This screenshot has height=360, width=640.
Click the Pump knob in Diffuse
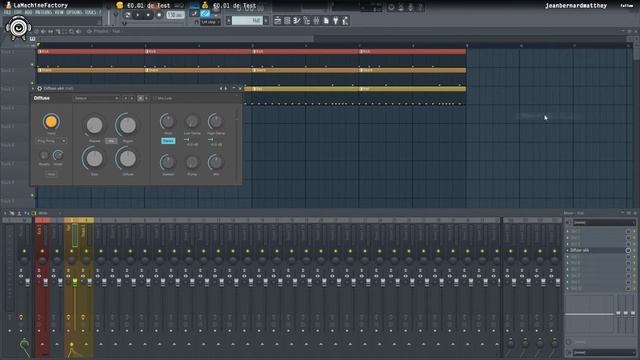[192, 162]
